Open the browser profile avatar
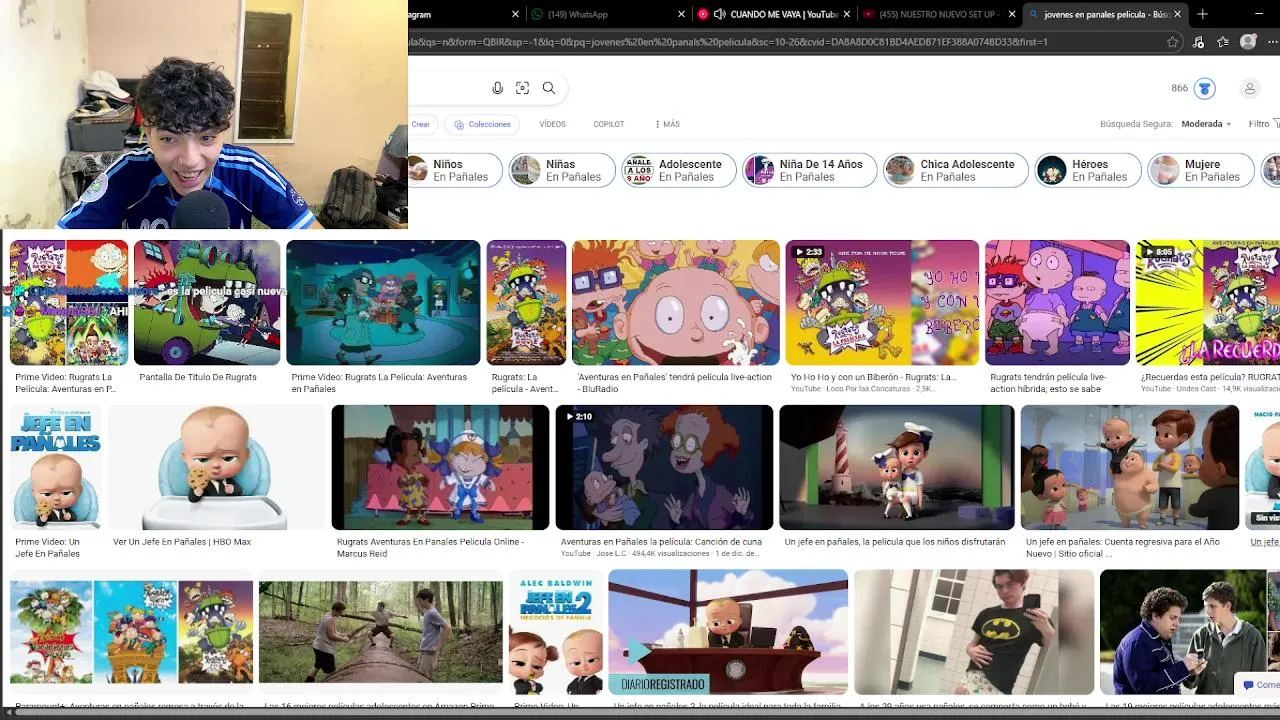The width and height of the screenshot is (1280, 720). click(1248, 42)
